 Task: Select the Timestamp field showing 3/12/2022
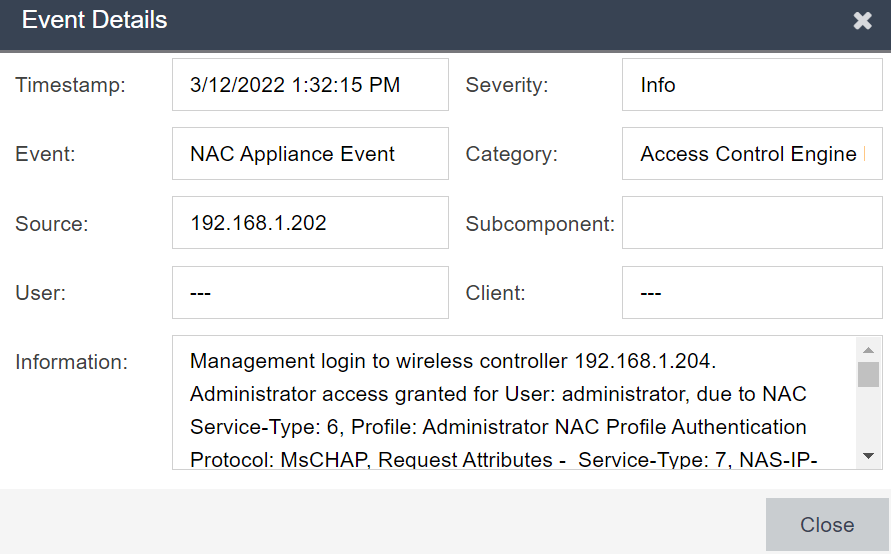pyautogui.click(x=310, y=85)
